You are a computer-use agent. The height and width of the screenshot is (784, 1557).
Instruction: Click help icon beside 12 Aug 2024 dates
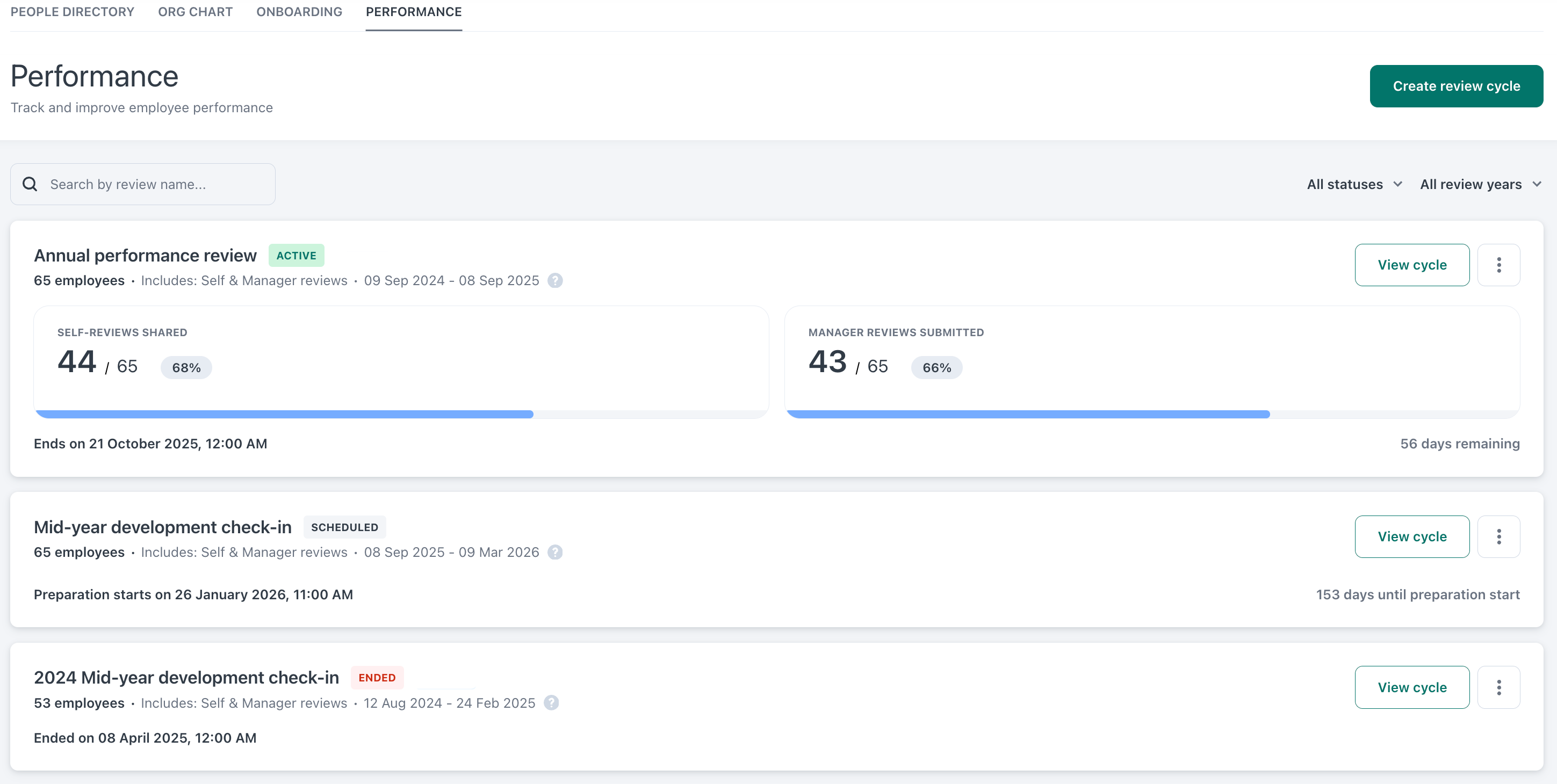[551, 703]
